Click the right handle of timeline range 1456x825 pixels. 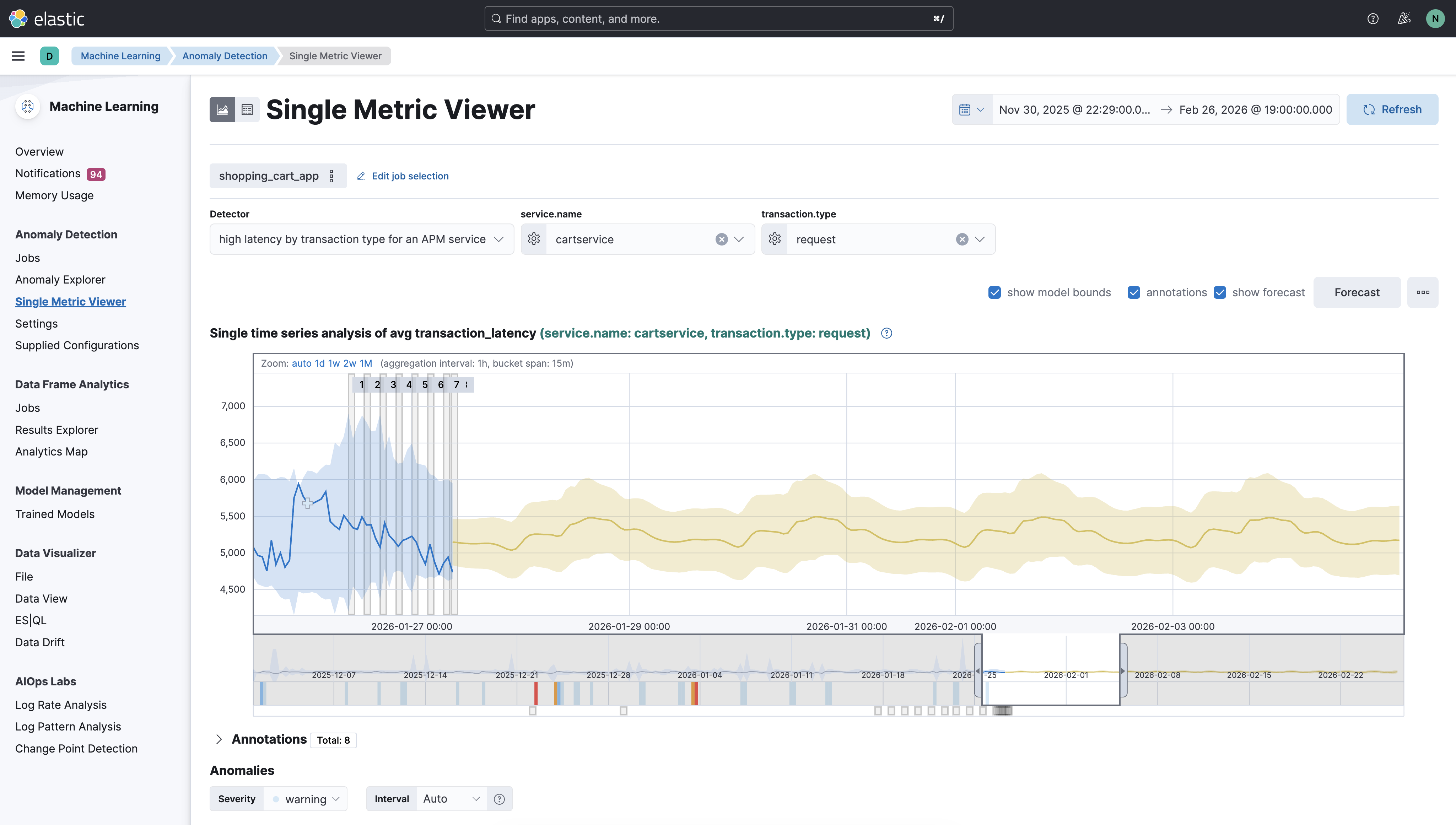(1123, 671)
